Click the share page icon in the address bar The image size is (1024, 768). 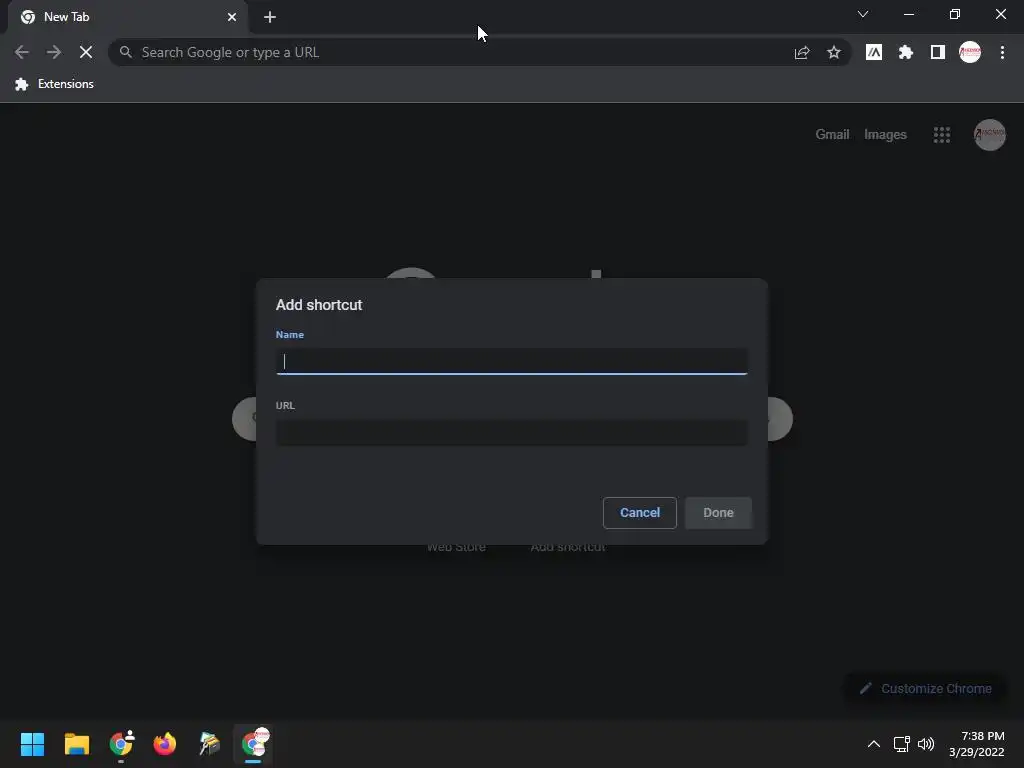tap(802, 52)
